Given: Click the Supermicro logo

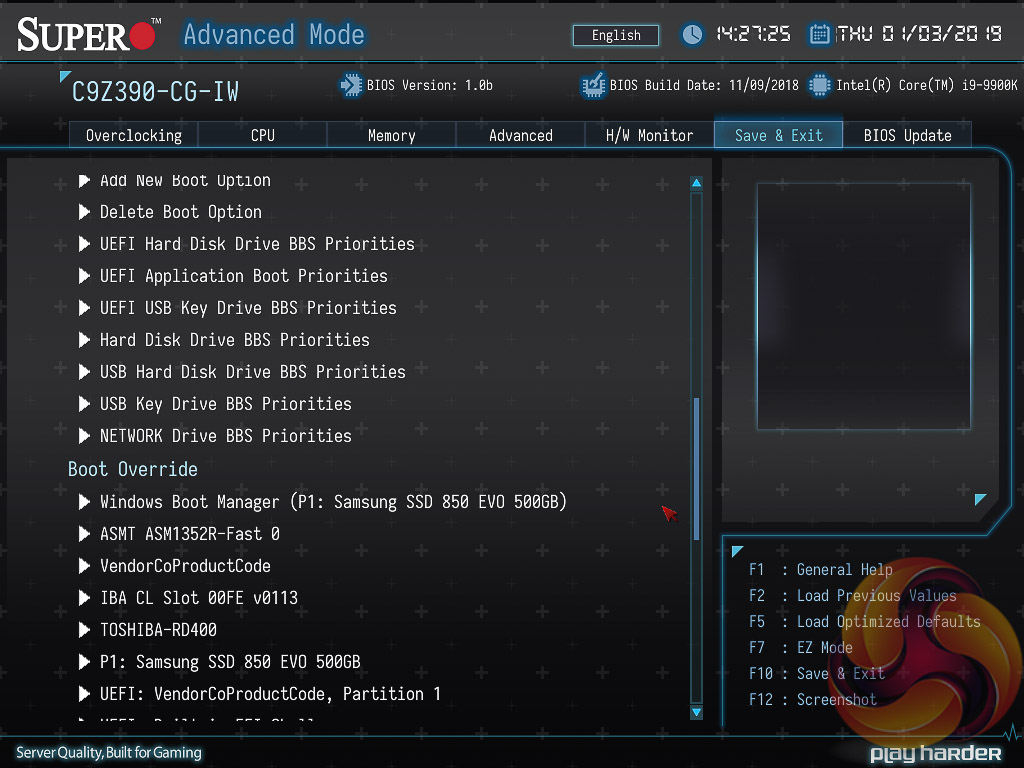Looking at the screenshot, I should click(x=88, y=36).
